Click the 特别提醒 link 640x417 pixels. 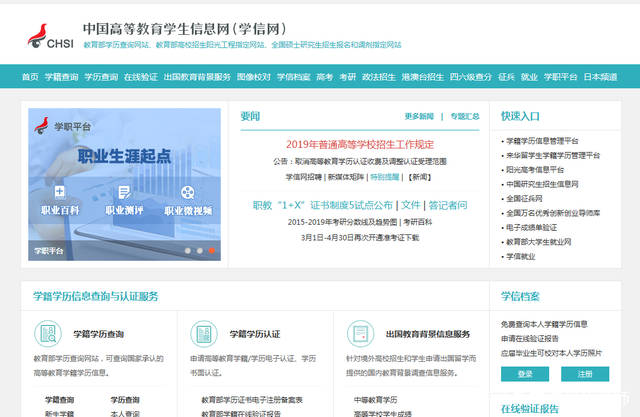coord(384,177)
